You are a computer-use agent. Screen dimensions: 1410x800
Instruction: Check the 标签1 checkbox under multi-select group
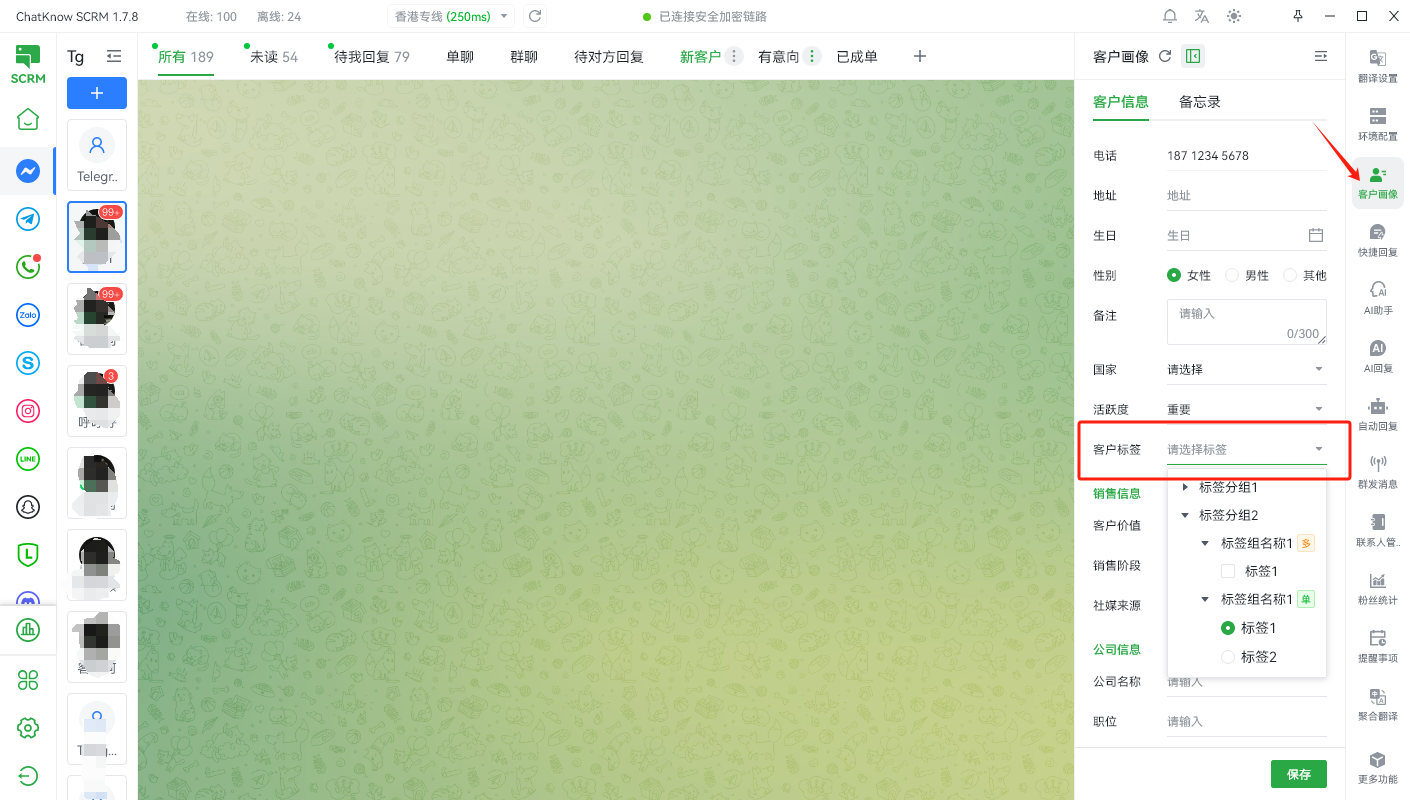(x=1228, y=571)
